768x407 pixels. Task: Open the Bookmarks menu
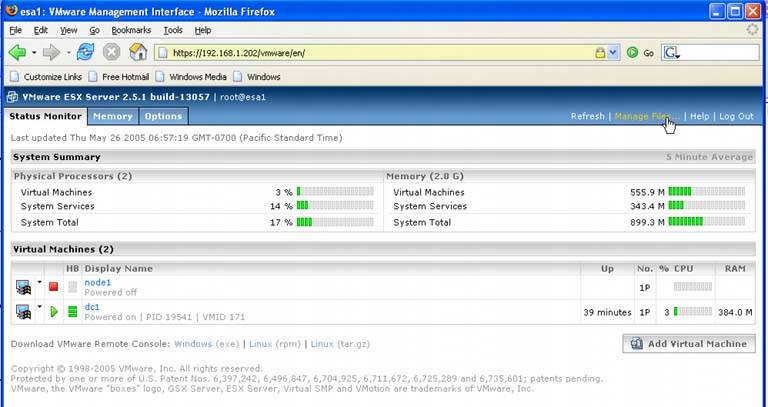pyautogui.click(x=131, y=30)
